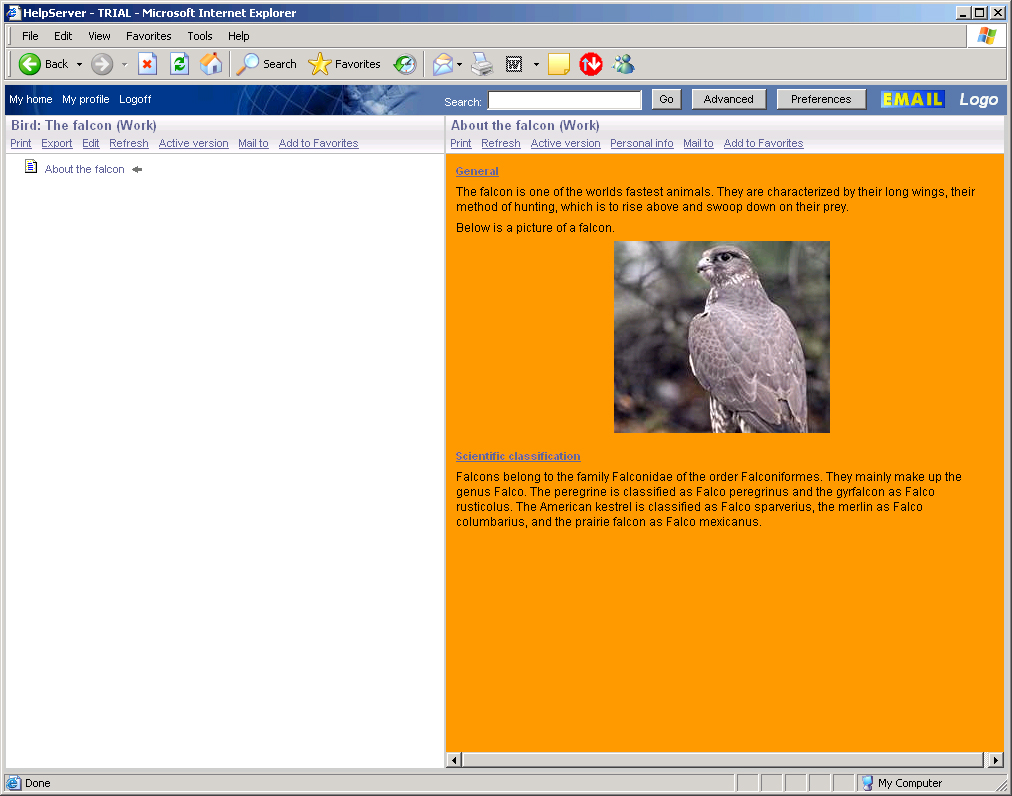Click the Done status bar page icon
The width and height of the screenshot is (1012, 796).
pyautogui.click(x=14, y=783)
